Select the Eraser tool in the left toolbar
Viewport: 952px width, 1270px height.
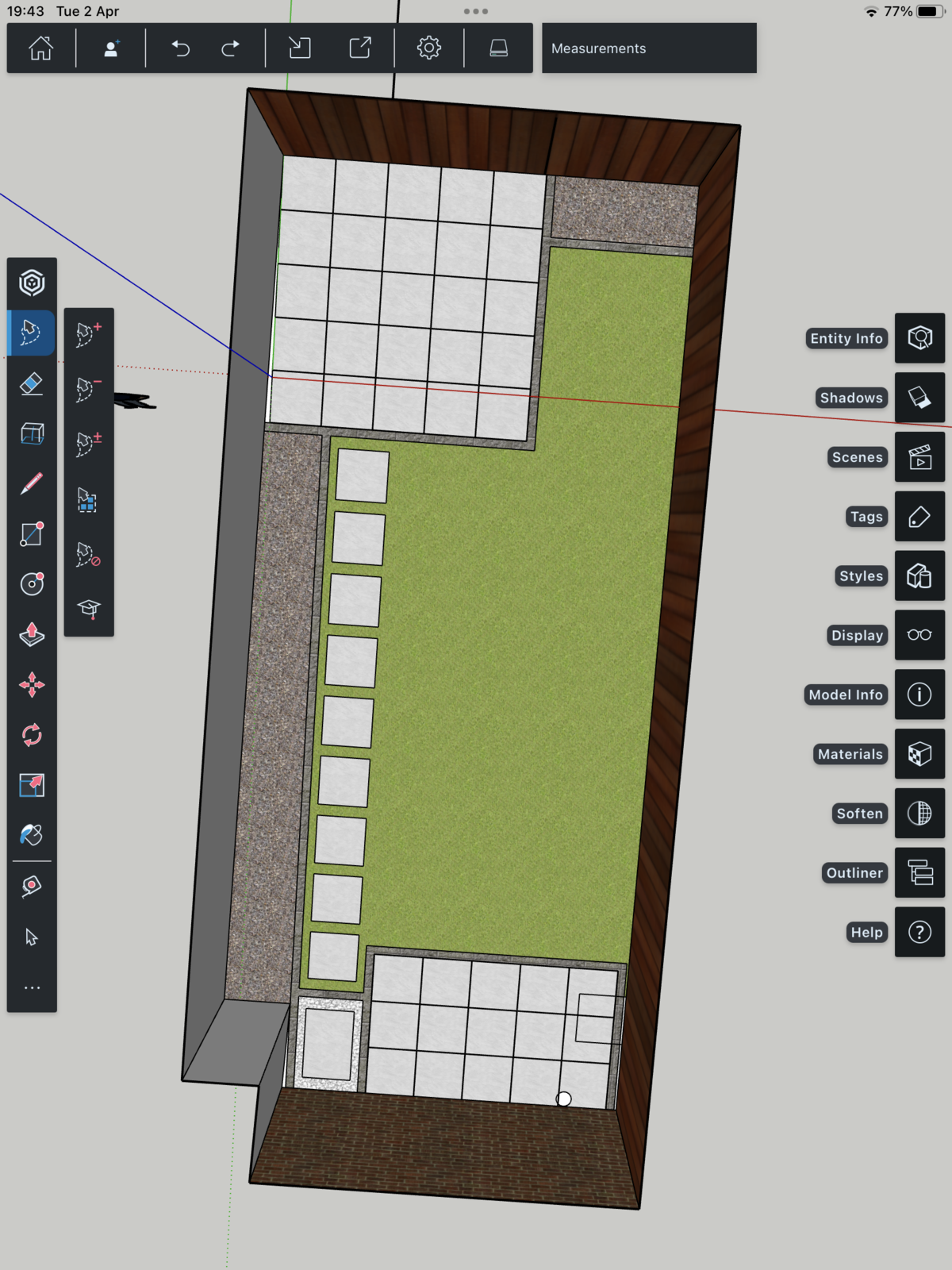coord(32,384)
